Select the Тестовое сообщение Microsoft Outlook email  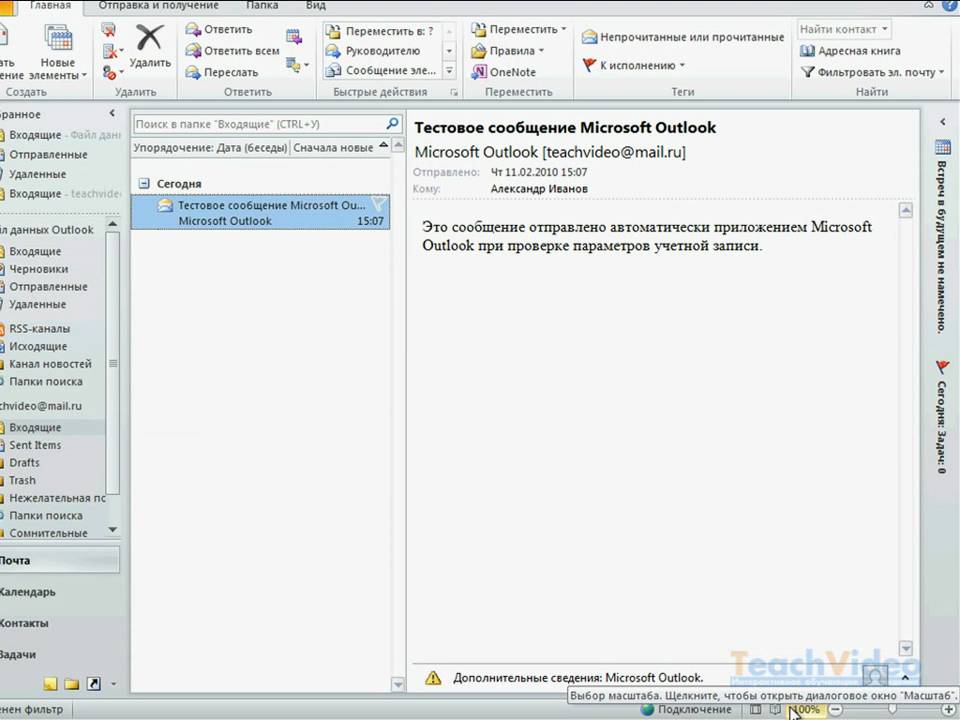click(x=260, y=212)
